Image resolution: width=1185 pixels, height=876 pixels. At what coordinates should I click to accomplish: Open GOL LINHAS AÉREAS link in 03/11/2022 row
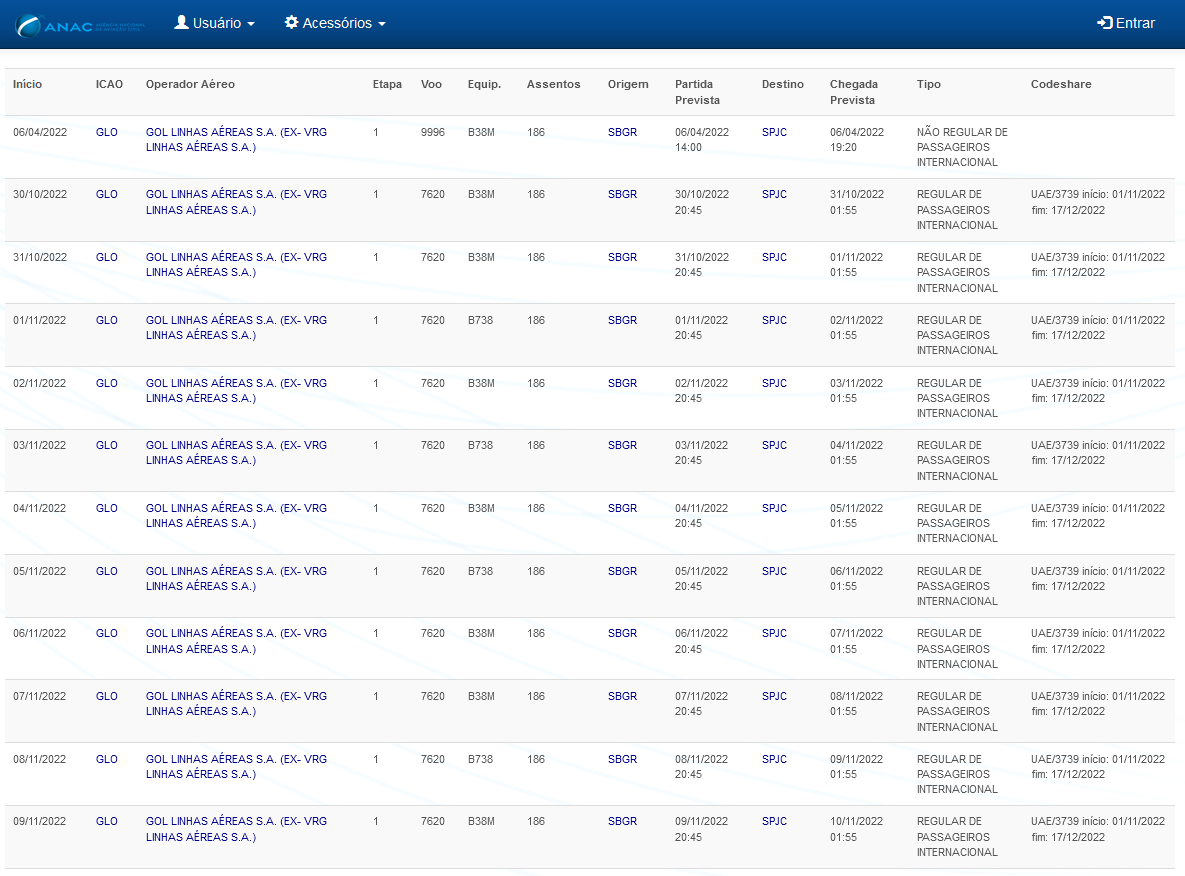coord(237,453)
